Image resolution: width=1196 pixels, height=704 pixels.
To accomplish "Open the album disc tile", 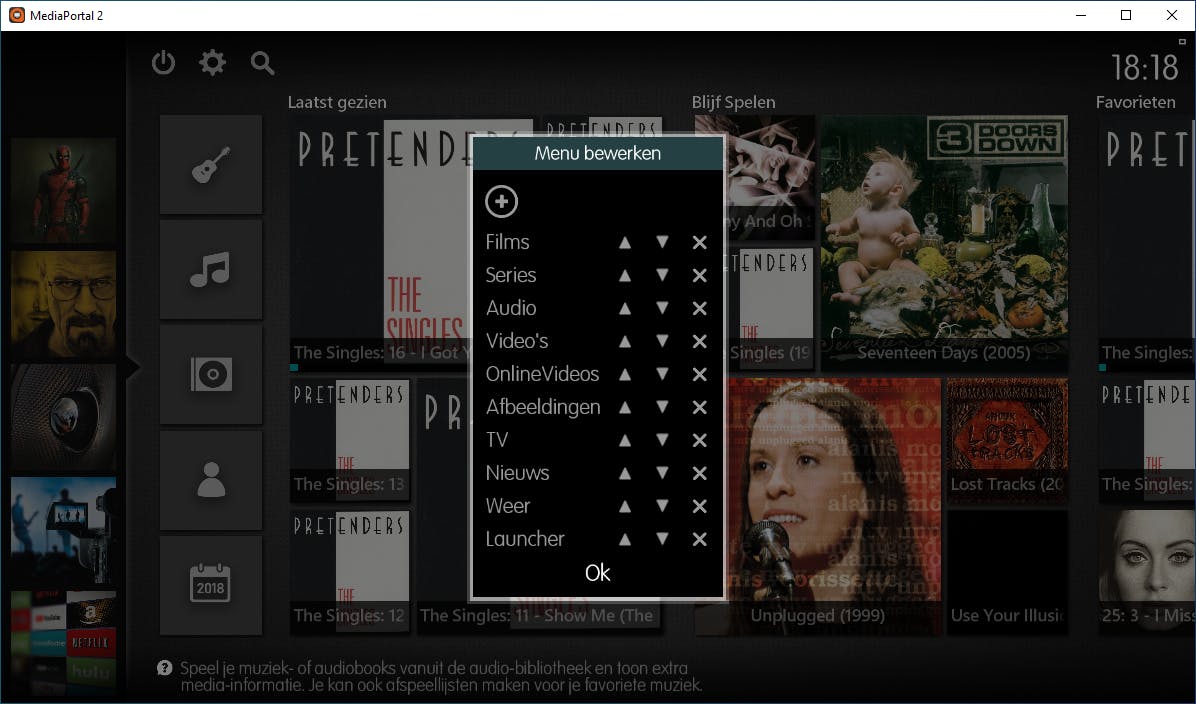I will (211, 375).
